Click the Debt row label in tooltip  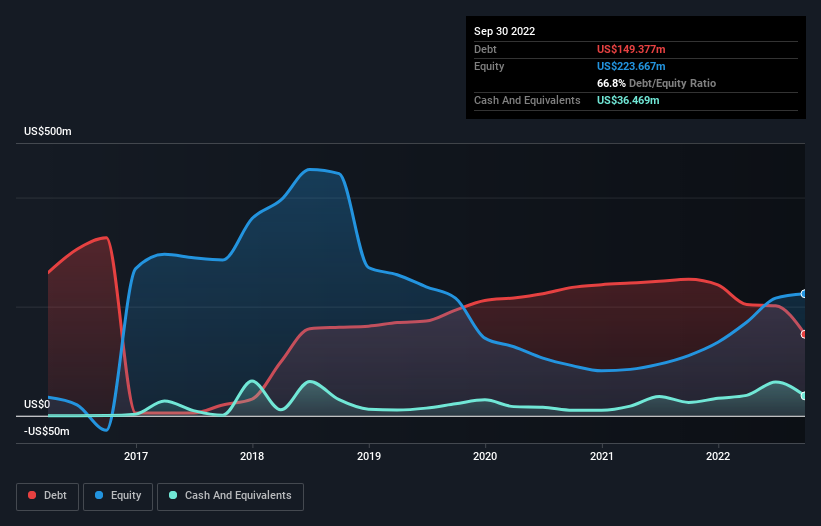pos(485,49)
